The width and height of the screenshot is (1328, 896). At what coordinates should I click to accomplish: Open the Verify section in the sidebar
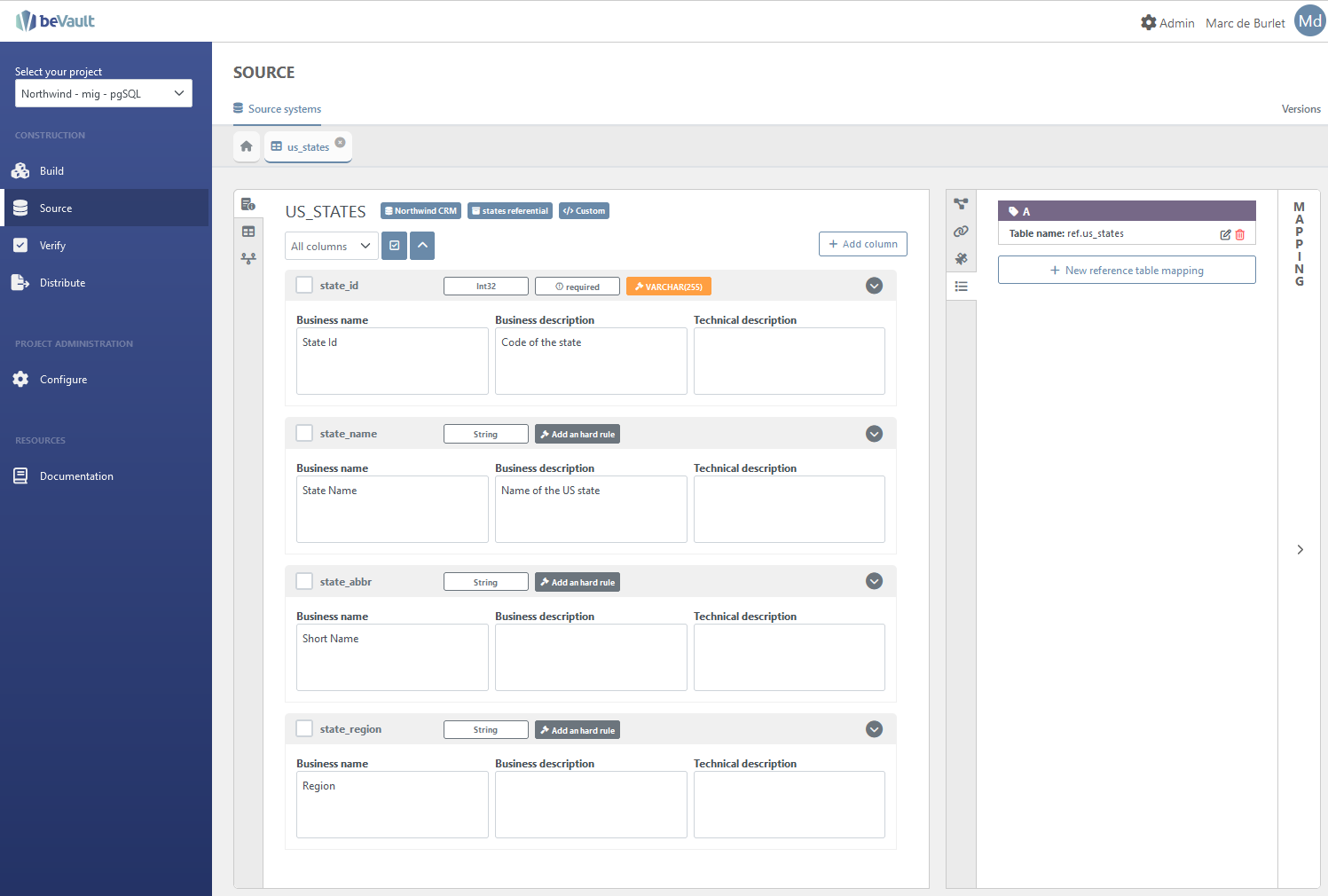52,246
